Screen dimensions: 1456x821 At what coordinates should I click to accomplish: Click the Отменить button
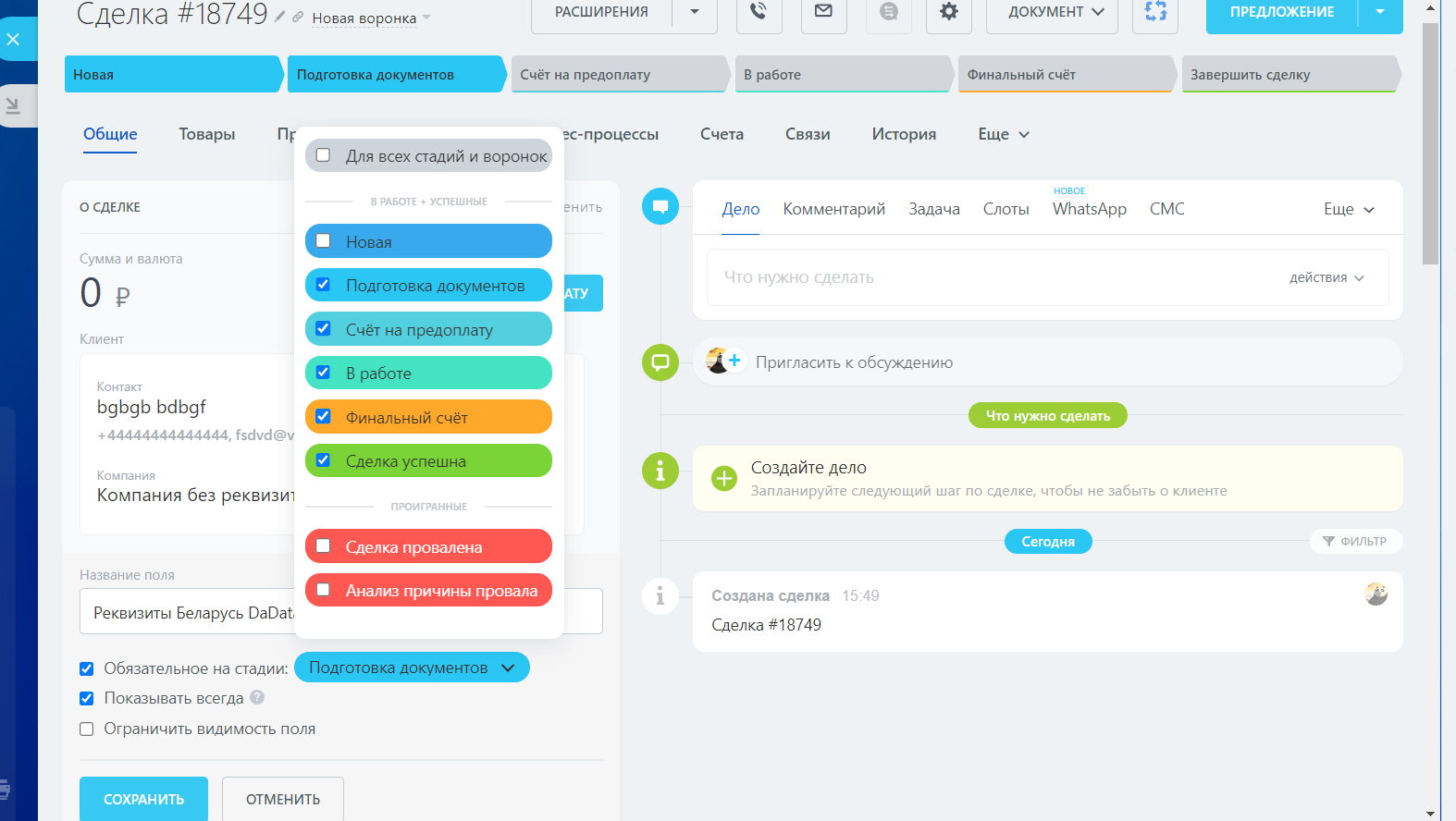283,799
